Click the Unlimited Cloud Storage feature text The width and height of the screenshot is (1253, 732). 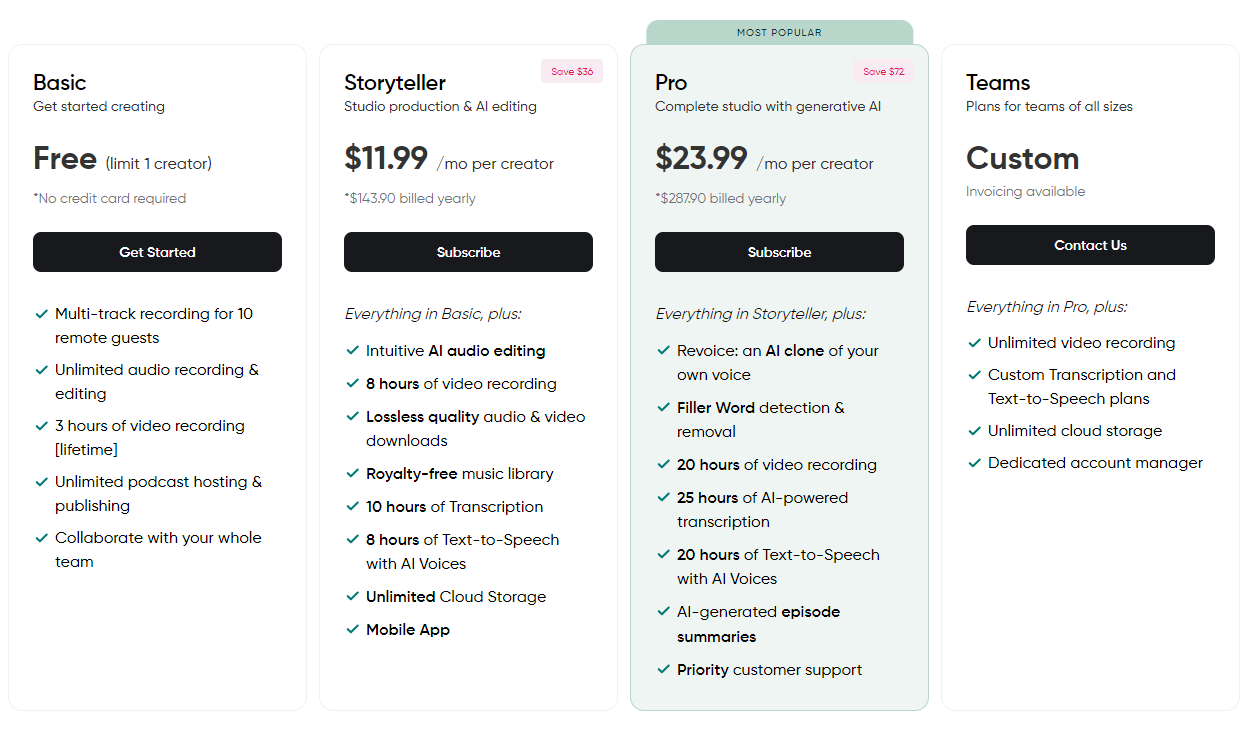456,597
